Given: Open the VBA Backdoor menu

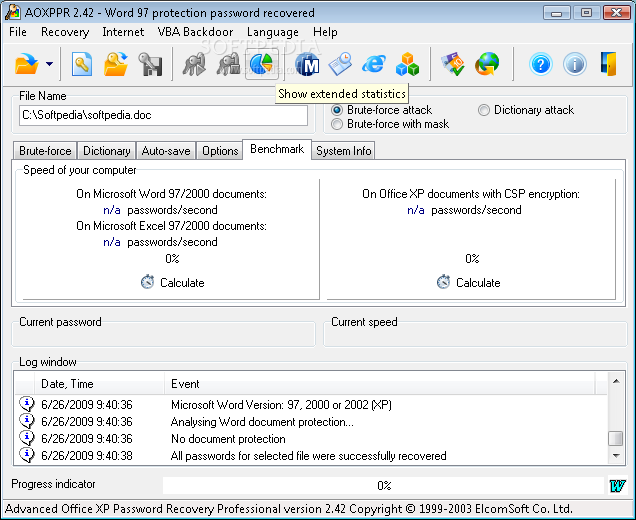Looking at the screenshot, I should click(x=195, y=32).
